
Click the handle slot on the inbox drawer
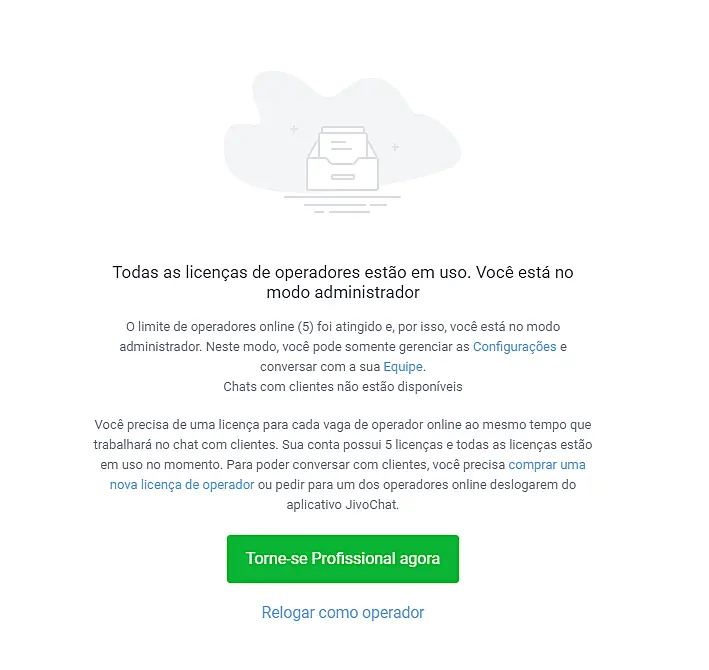[342, 177]
